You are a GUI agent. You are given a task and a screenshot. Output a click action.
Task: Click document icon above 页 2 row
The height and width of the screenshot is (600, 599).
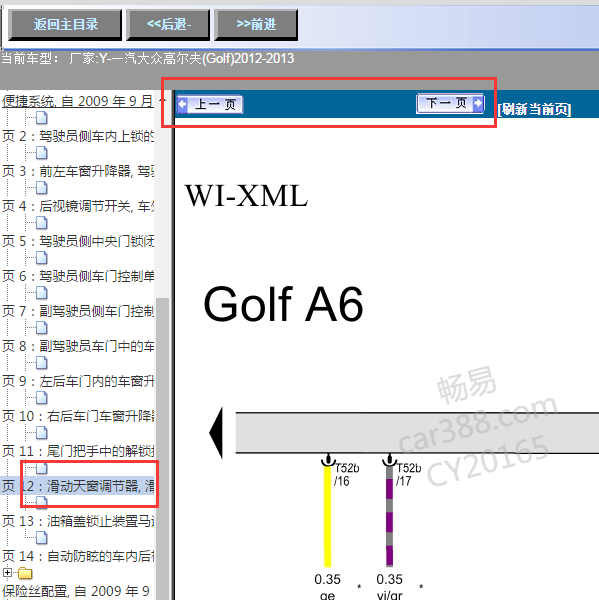[42, 118]
